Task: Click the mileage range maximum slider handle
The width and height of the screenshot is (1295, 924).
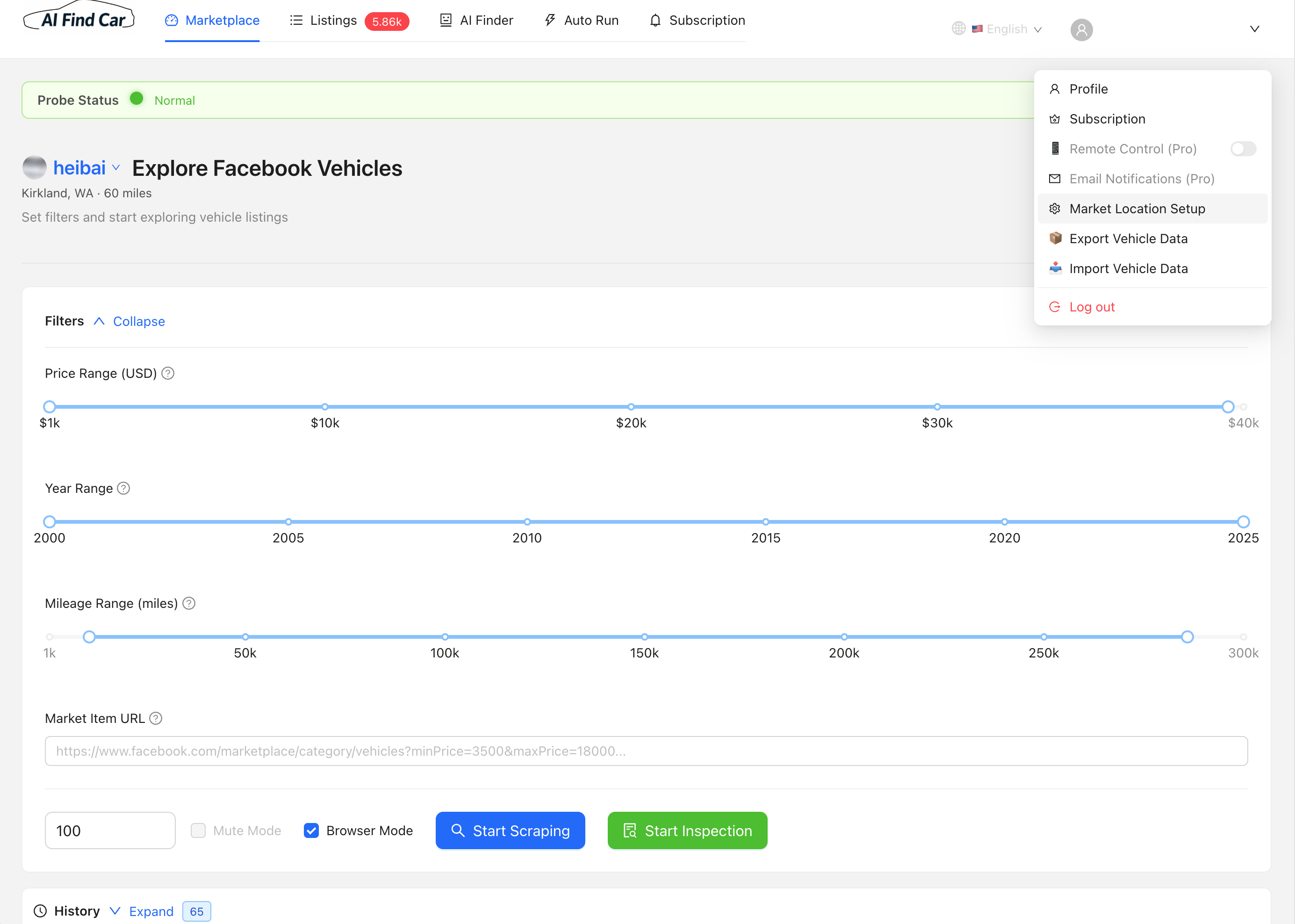Action: tap(1187, 637)
